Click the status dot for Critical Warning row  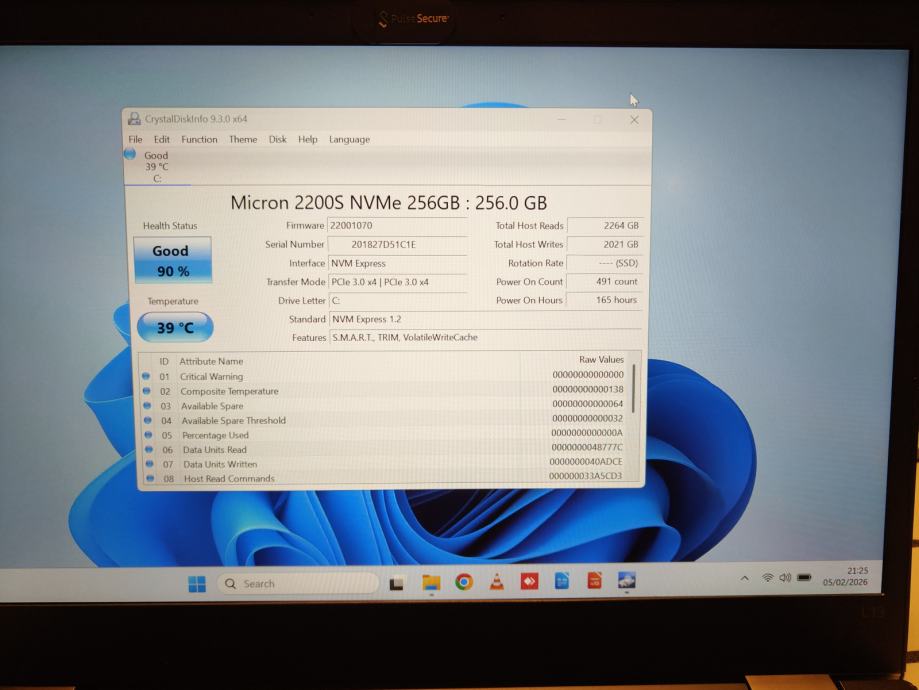click(x=146, y=376)
